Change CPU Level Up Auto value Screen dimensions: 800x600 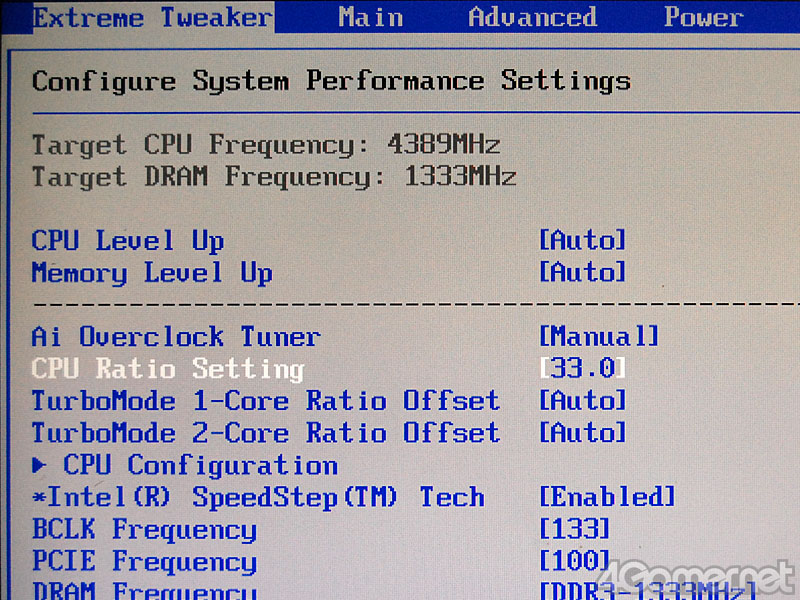coord(583,240)
